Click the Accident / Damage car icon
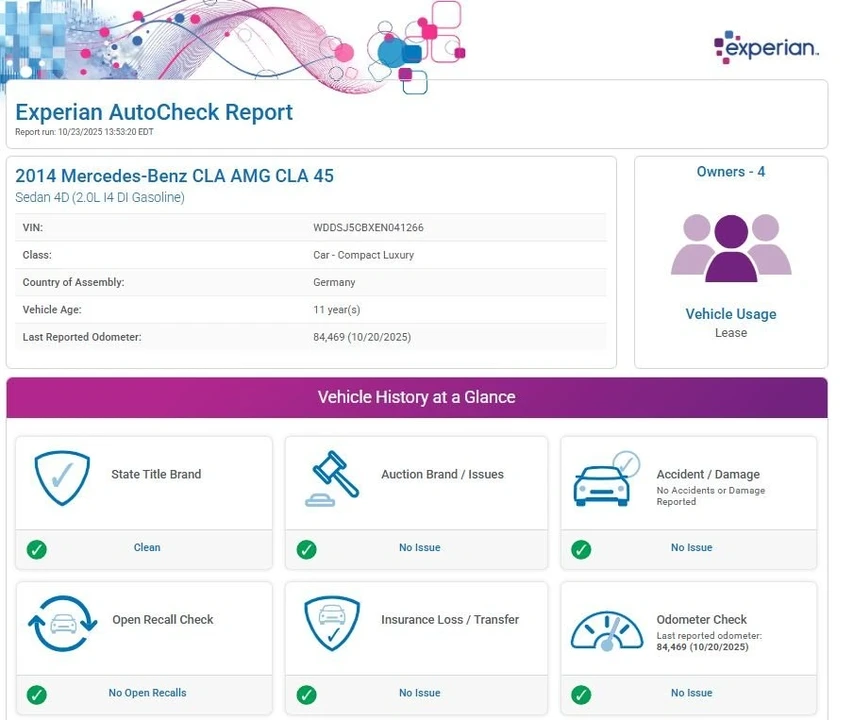 pyautogui.click(x=607, y=479)
